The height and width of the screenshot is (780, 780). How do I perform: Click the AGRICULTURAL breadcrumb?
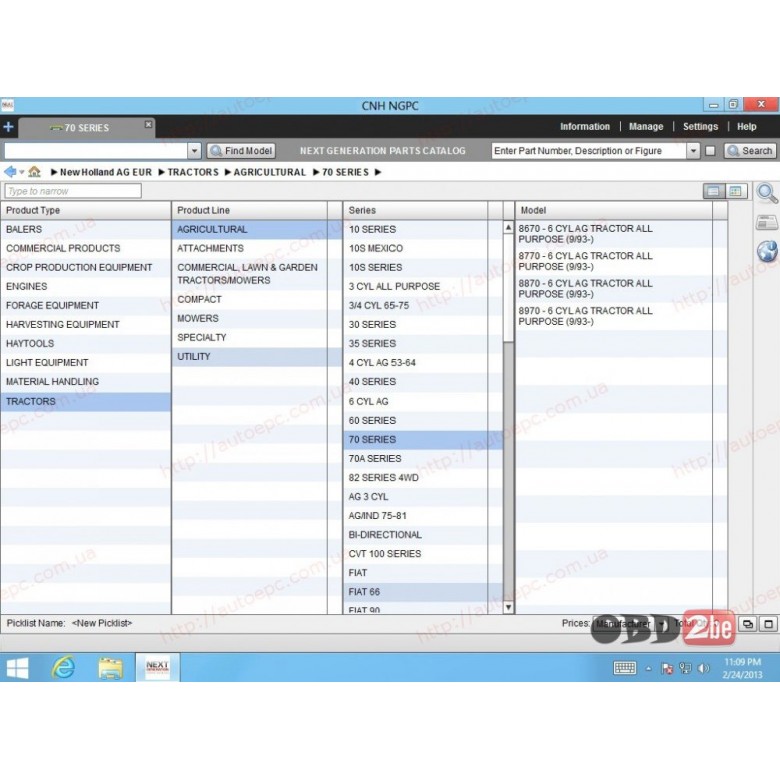(270, 172)
